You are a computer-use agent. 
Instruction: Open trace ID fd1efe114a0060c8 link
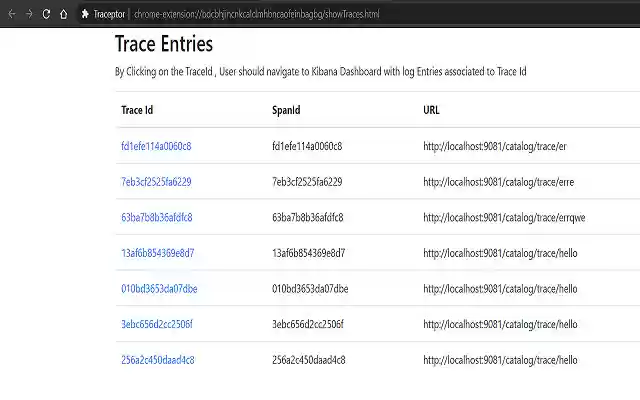point(156,146)
